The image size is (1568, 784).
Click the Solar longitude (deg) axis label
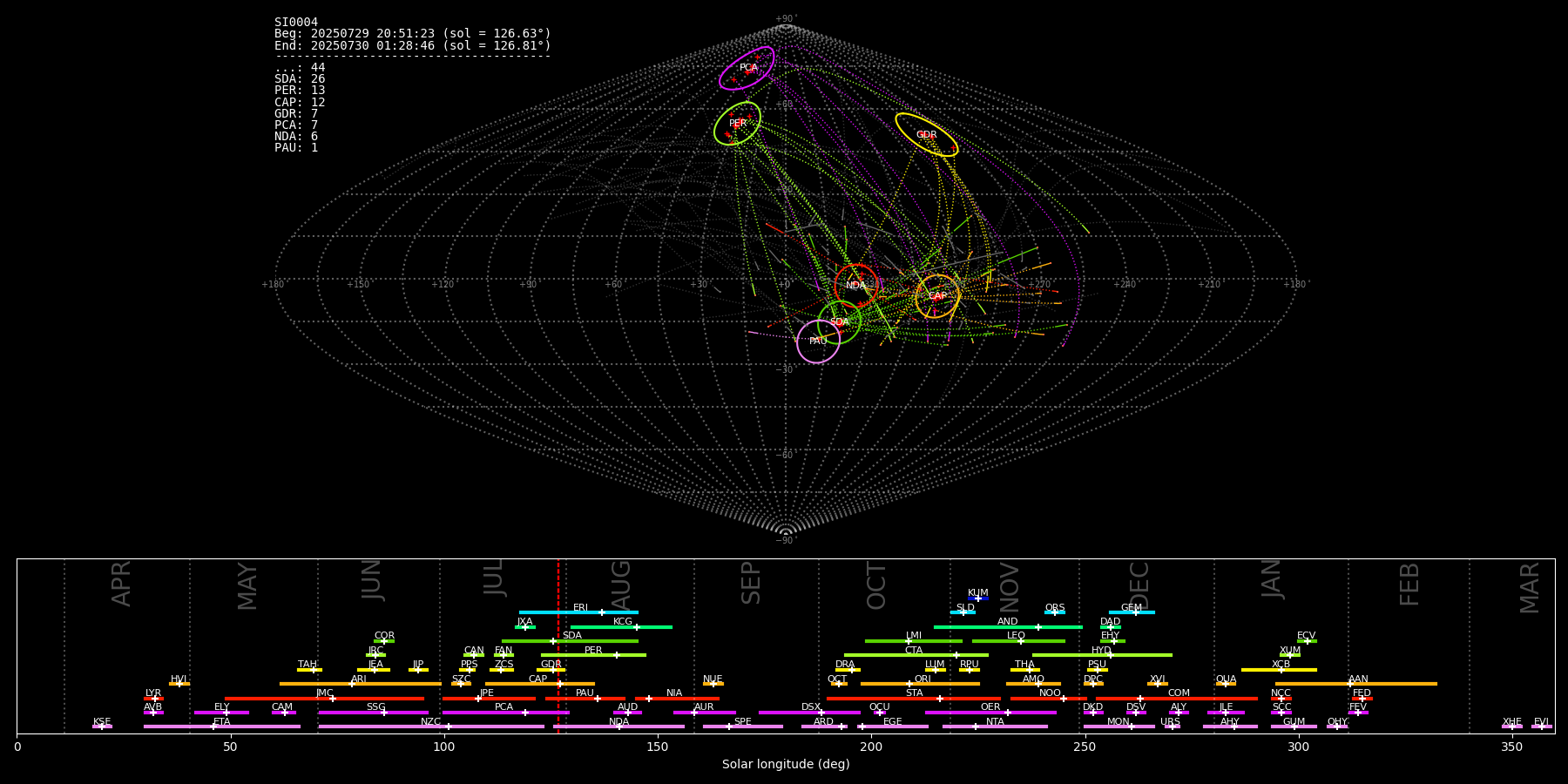[x=786, y=765]
